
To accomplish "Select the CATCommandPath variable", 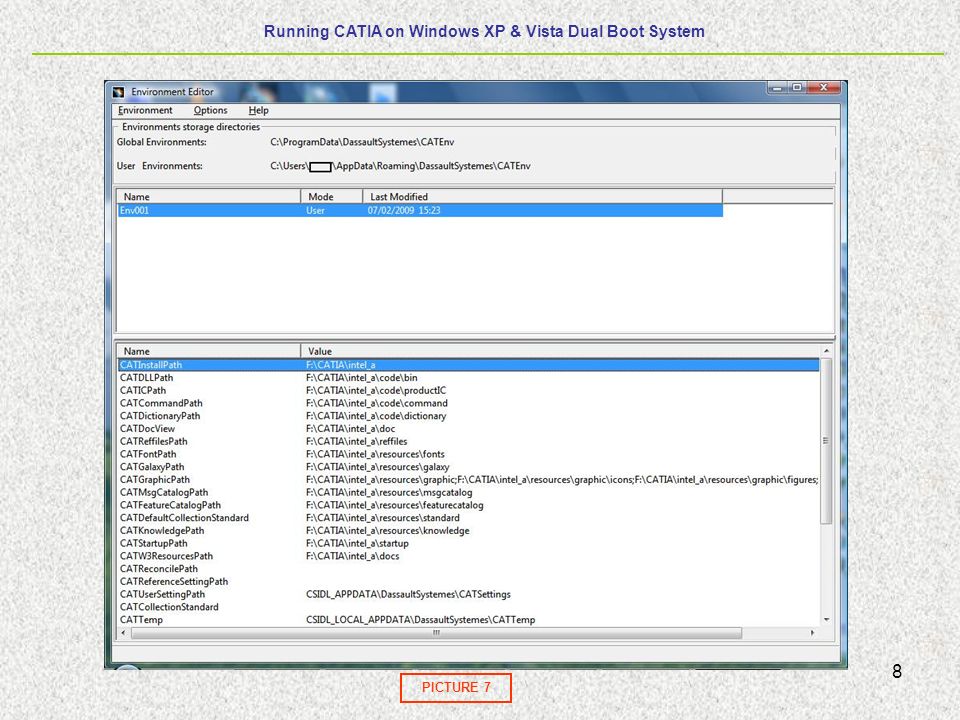I will pos(161,403).
